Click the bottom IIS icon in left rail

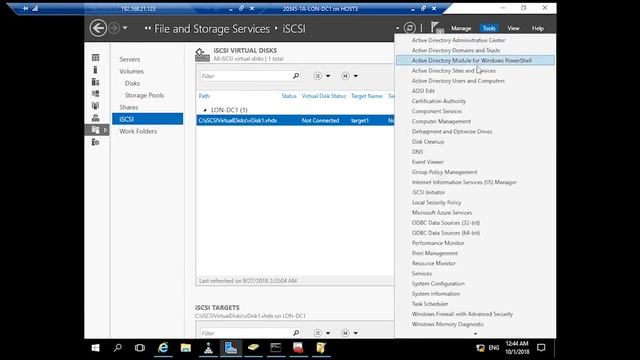(x=96, y=142)
